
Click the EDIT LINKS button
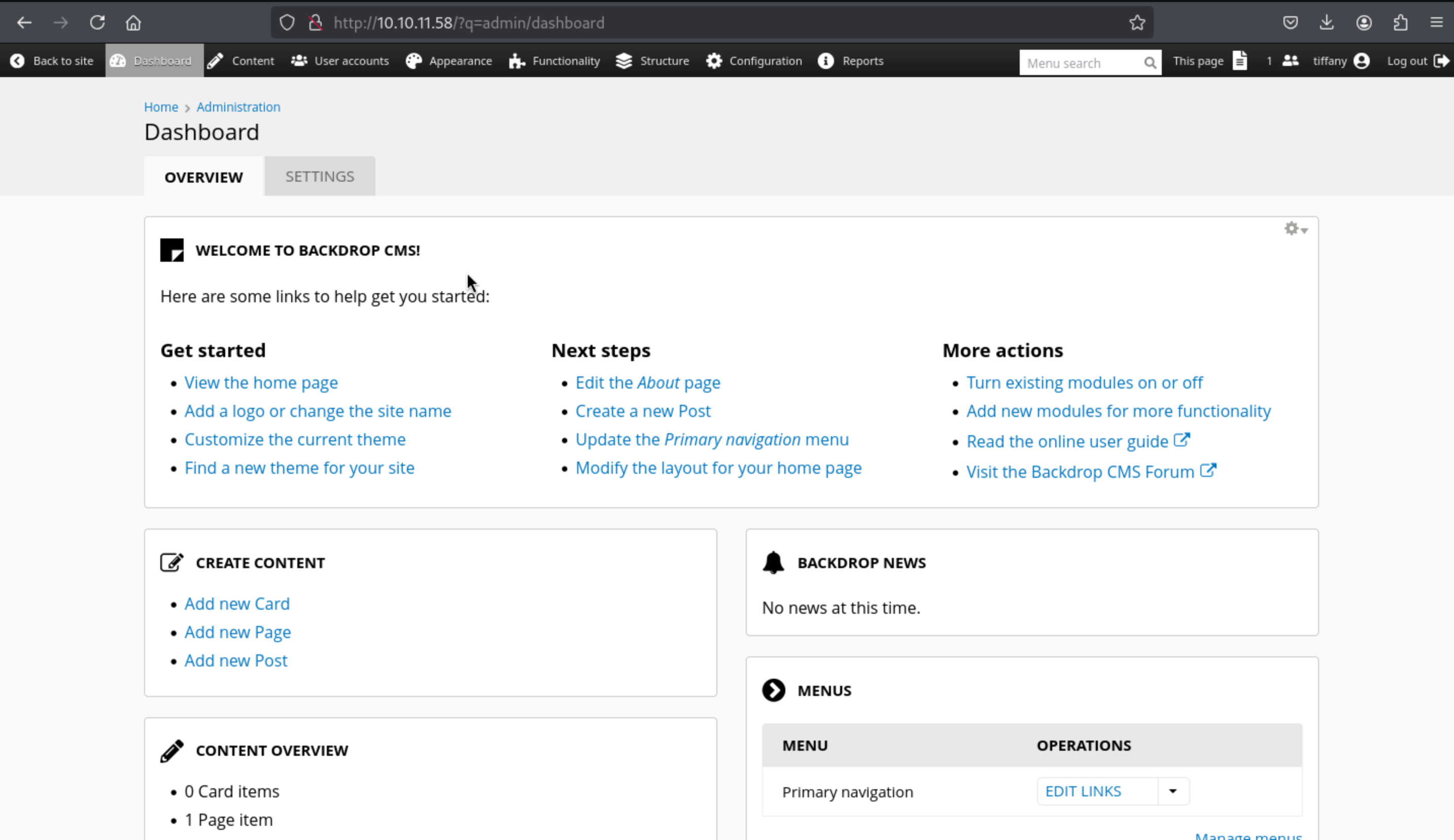pyautogui.click(x=1083, y=791)
